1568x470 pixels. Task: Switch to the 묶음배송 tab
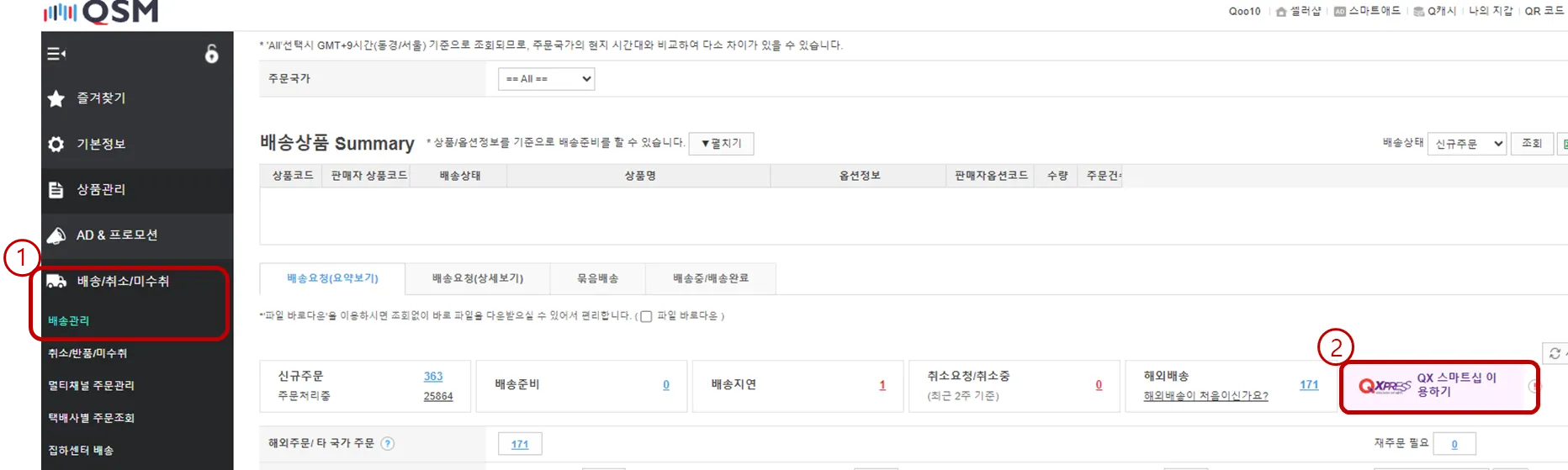tap(597, 278)
